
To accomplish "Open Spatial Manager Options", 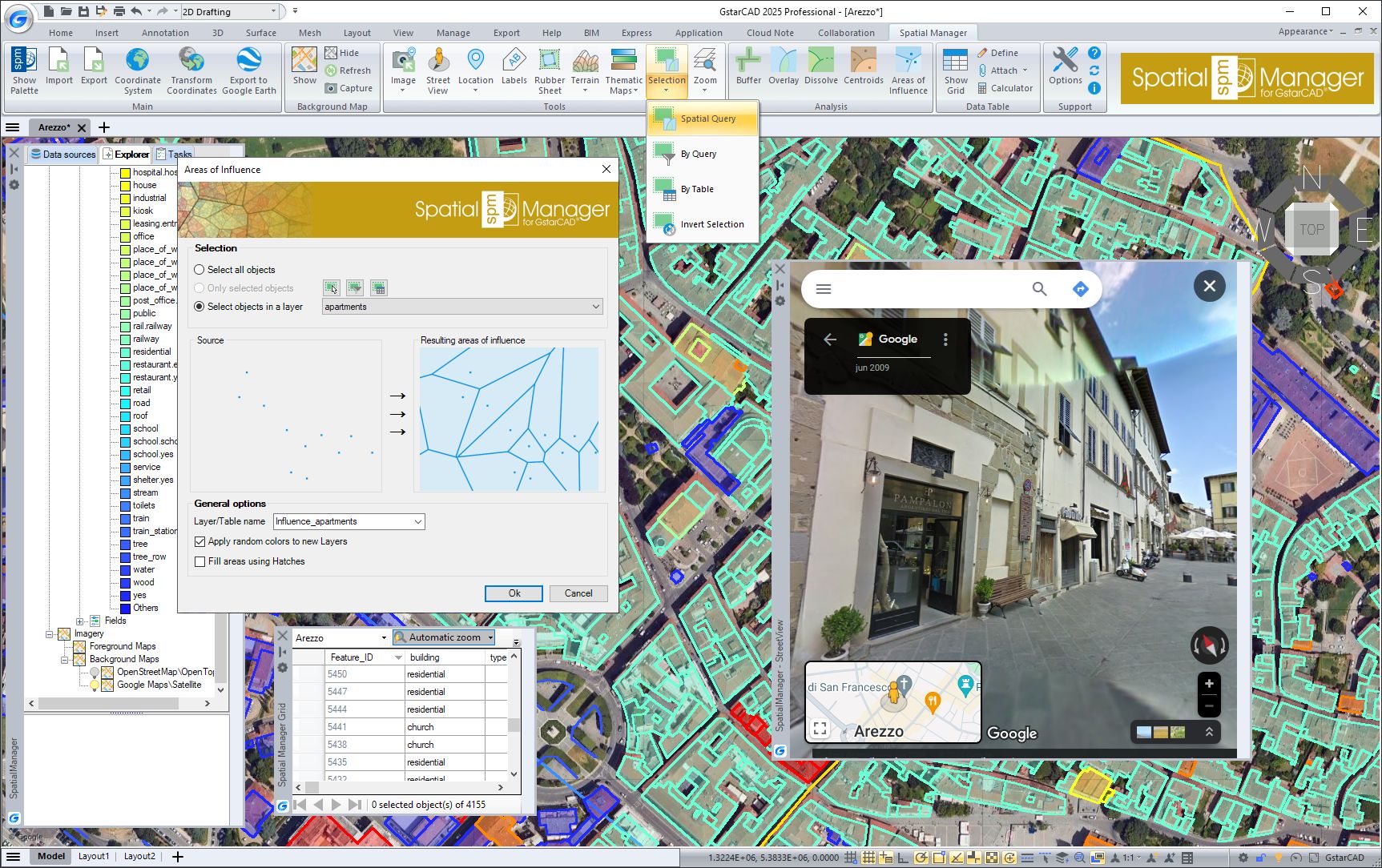I will coord(1066,70).
